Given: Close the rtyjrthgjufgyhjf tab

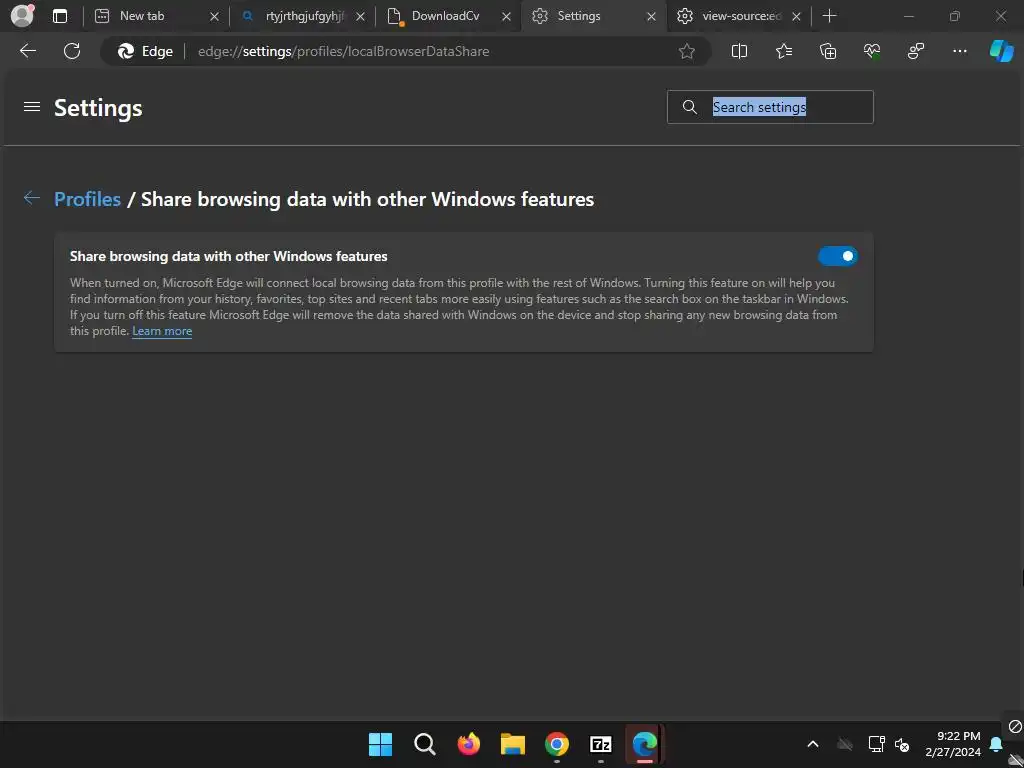Looking at the screenshot, I should (x=360, y=16).
